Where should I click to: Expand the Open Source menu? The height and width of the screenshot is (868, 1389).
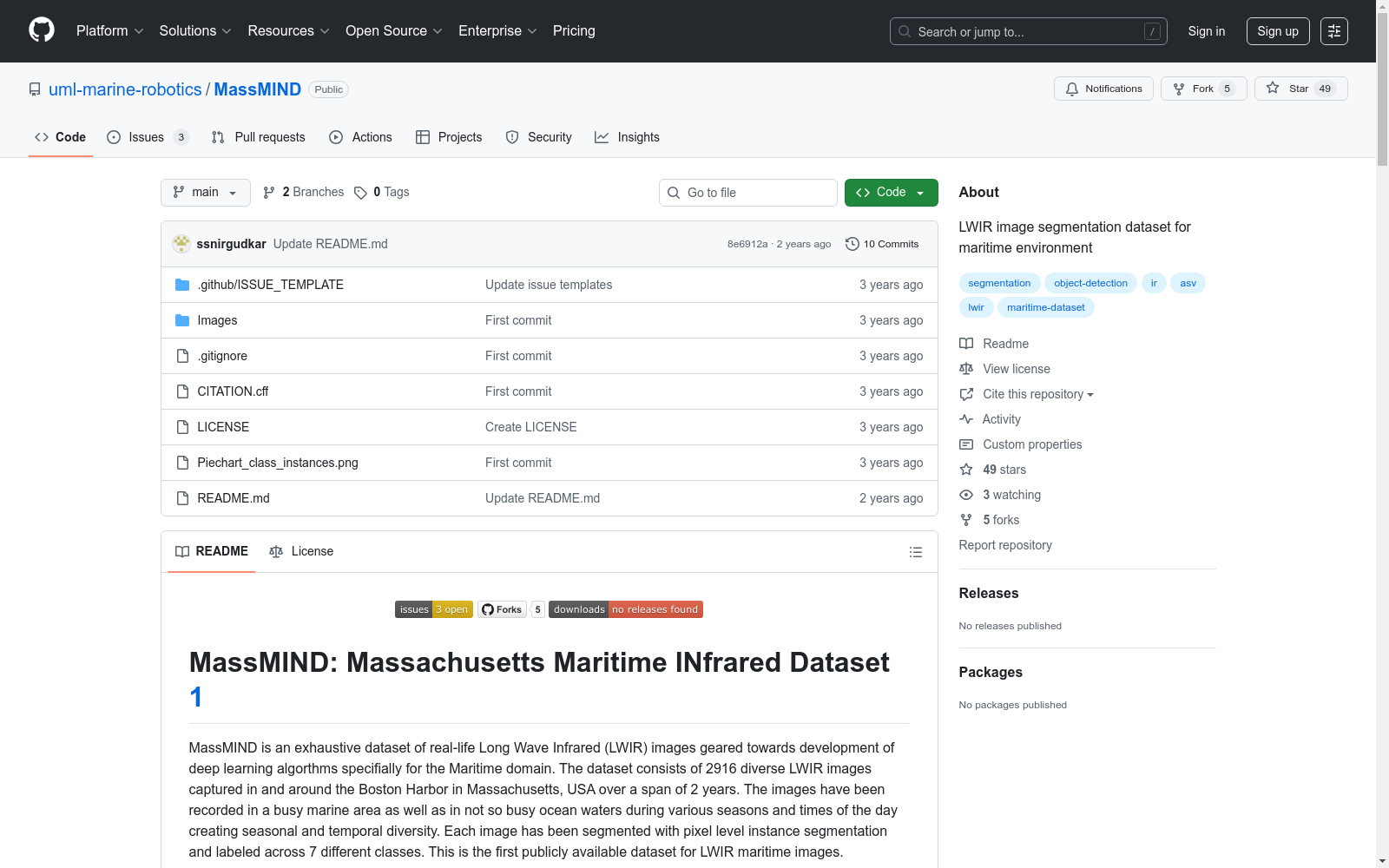pos(394,31)
